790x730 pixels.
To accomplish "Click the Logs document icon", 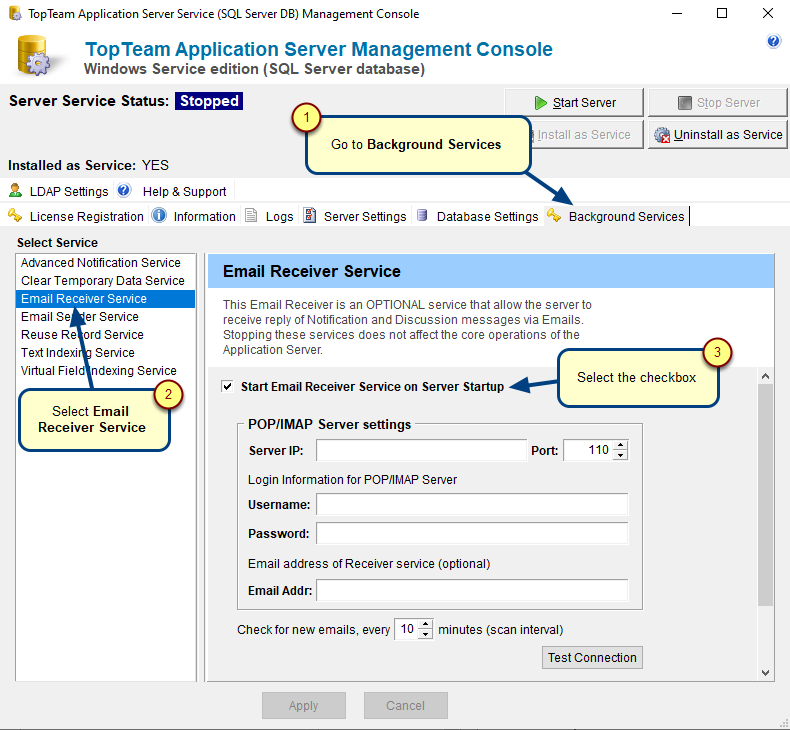I will 251,215.
